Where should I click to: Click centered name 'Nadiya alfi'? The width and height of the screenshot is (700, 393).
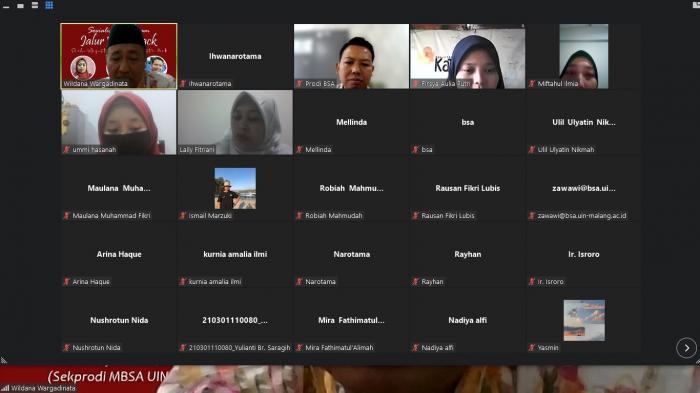click(468, 321)
